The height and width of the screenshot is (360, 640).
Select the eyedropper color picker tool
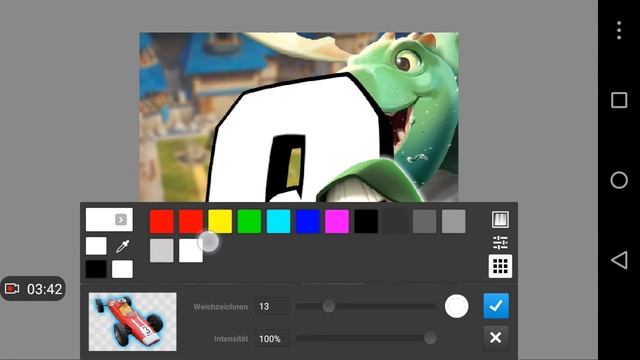[122, 246]
